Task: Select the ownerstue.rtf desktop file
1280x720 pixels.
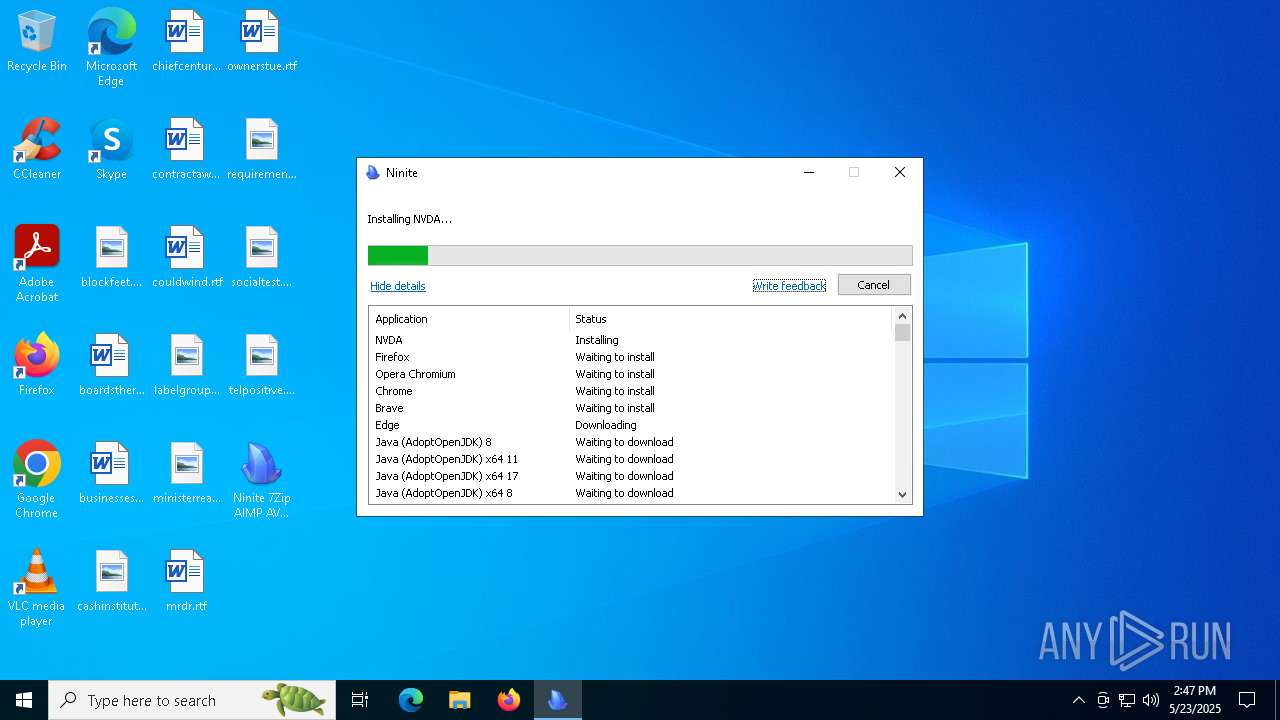Action: (x=261, y=42)
